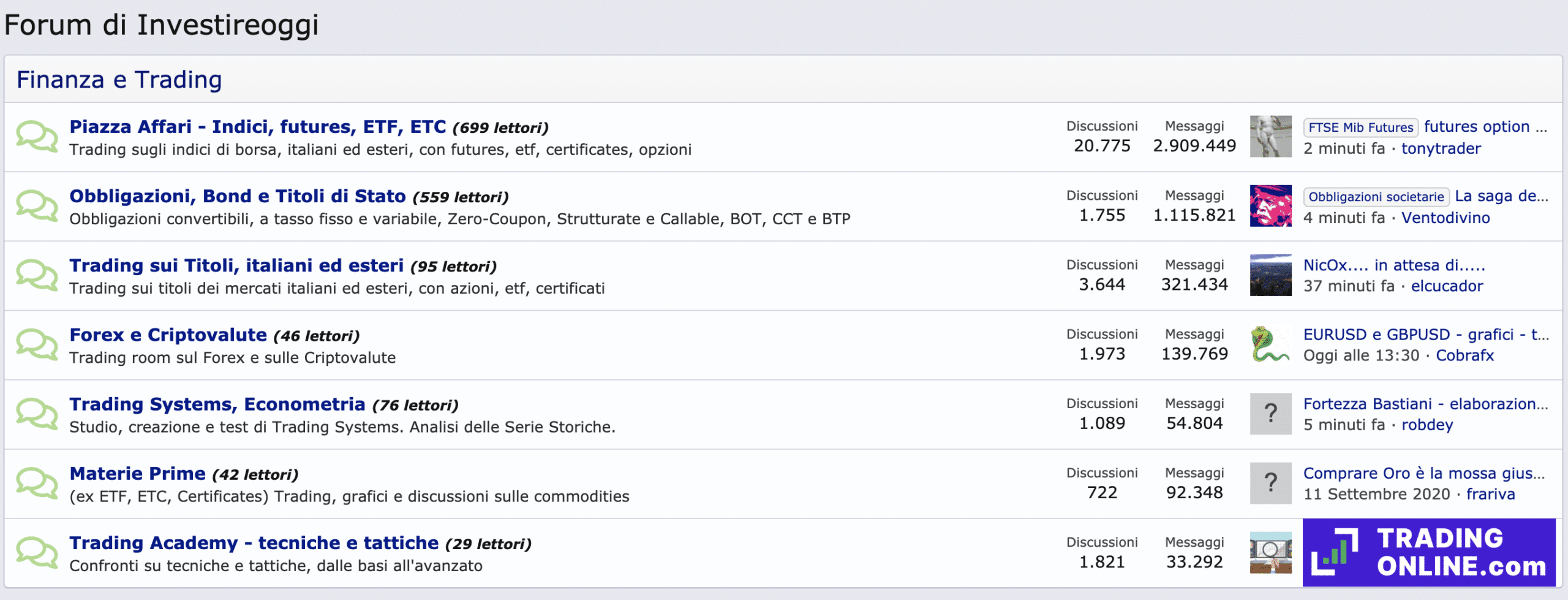Visit elcucador's user profile
1568x600 pixels.
1447,286
